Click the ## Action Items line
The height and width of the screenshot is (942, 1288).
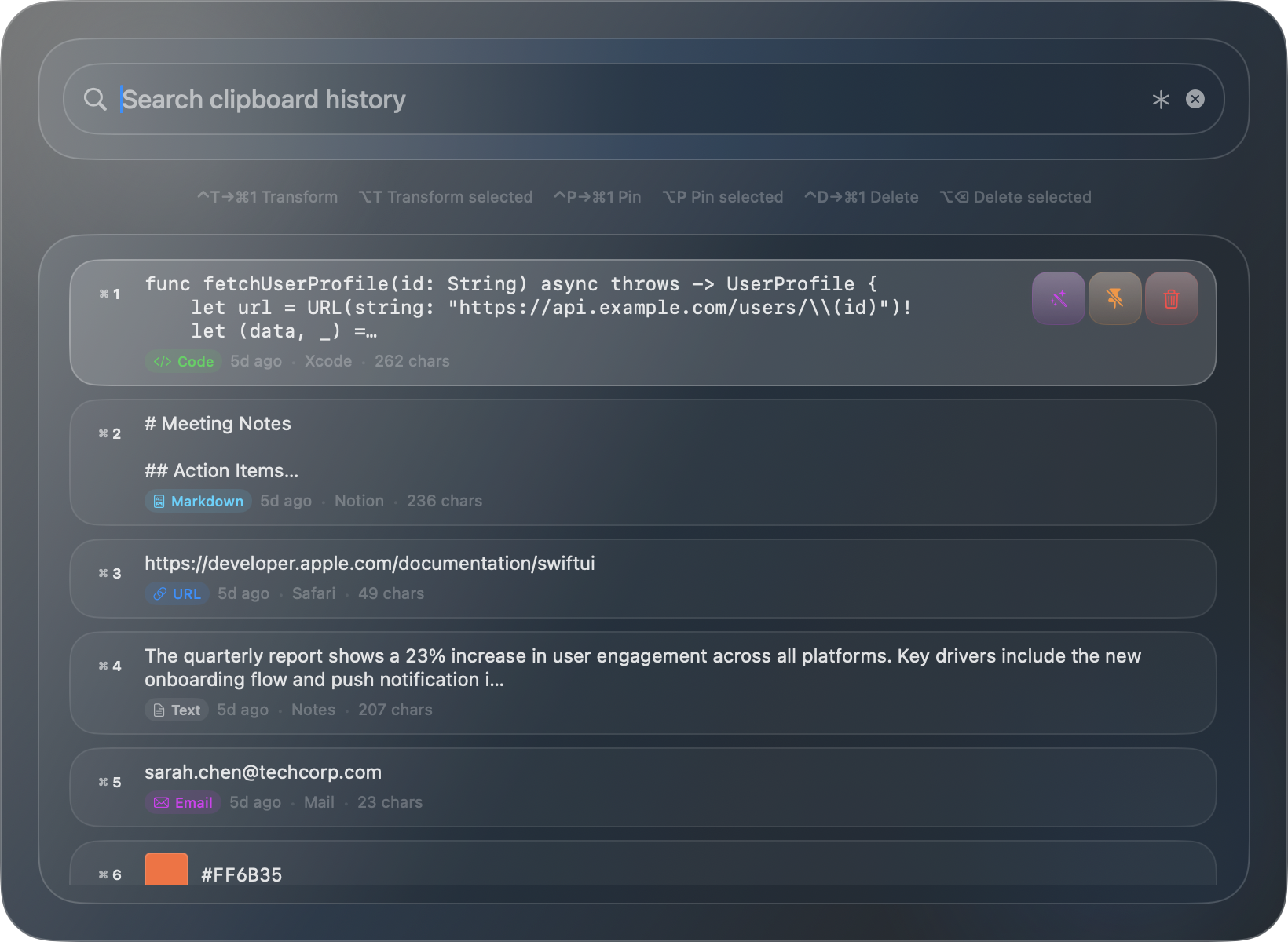(221, 471)
